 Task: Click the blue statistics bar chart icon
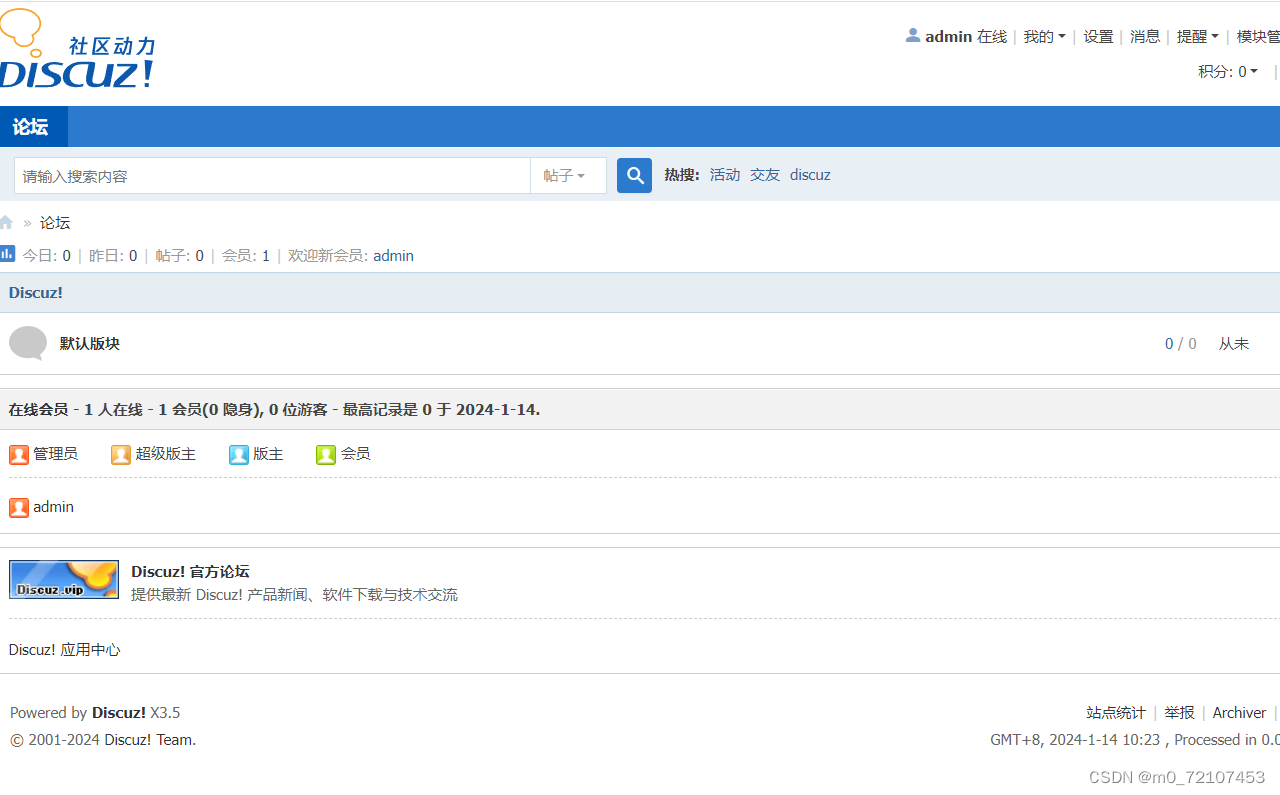(x=7, y=254)
